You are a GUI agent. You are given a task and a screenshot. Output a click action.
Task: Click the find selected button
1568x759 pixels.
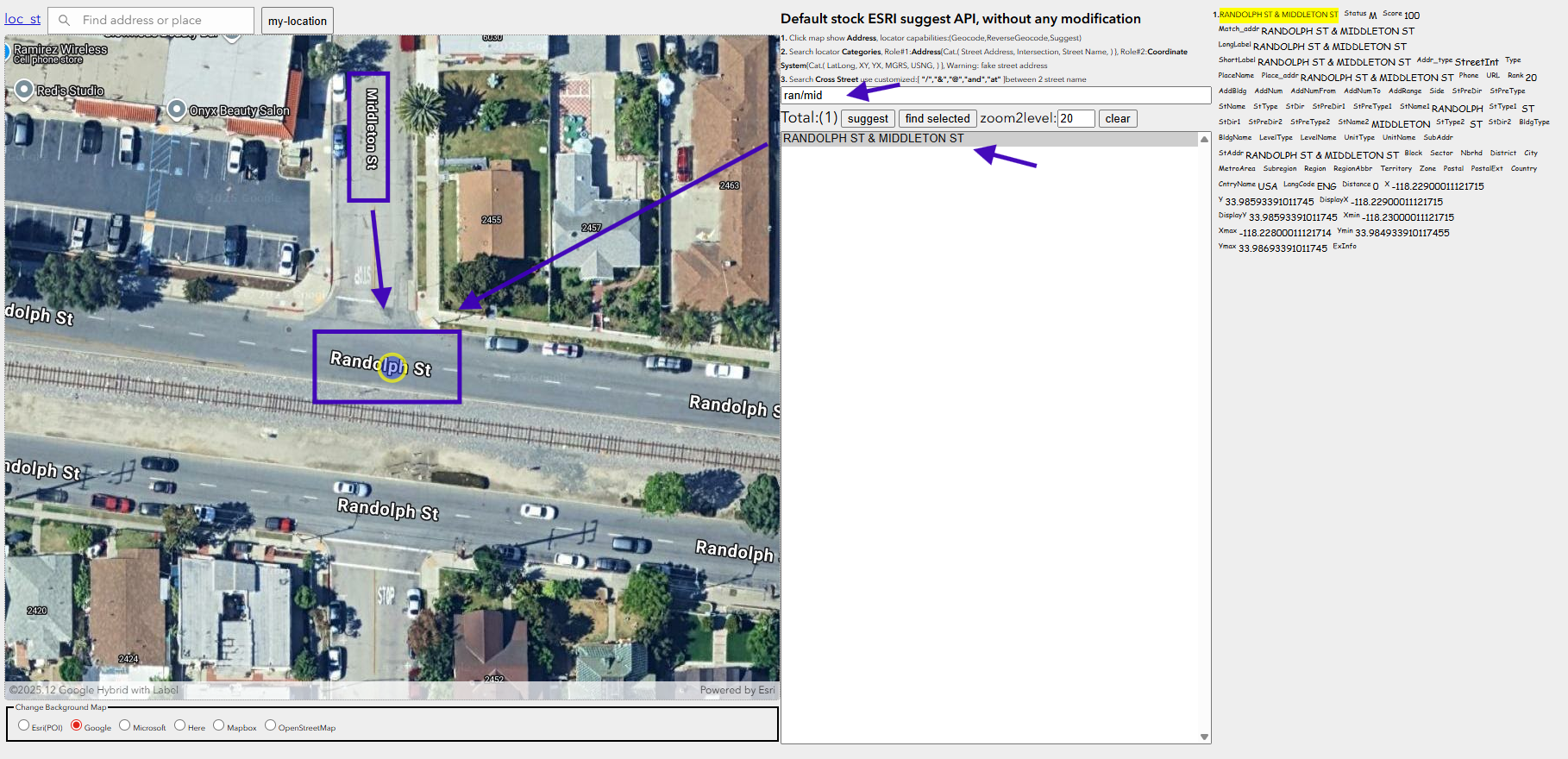click(937, 119)
